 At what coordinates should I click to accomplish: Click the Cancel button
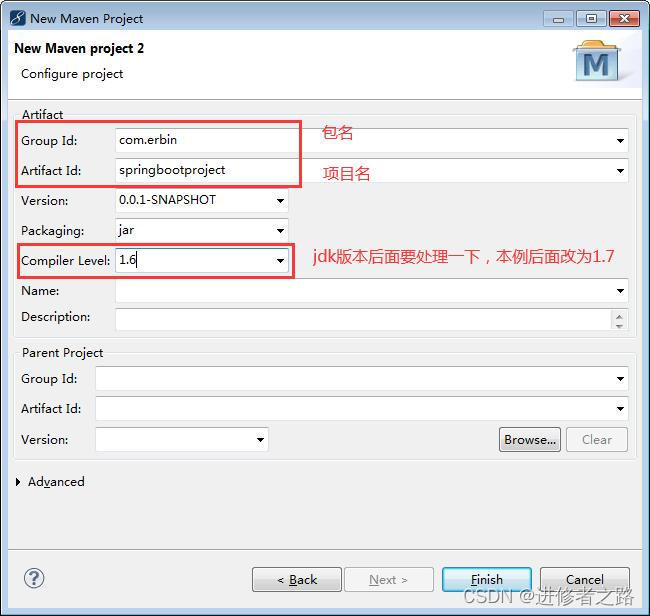[x=585, y=580]
